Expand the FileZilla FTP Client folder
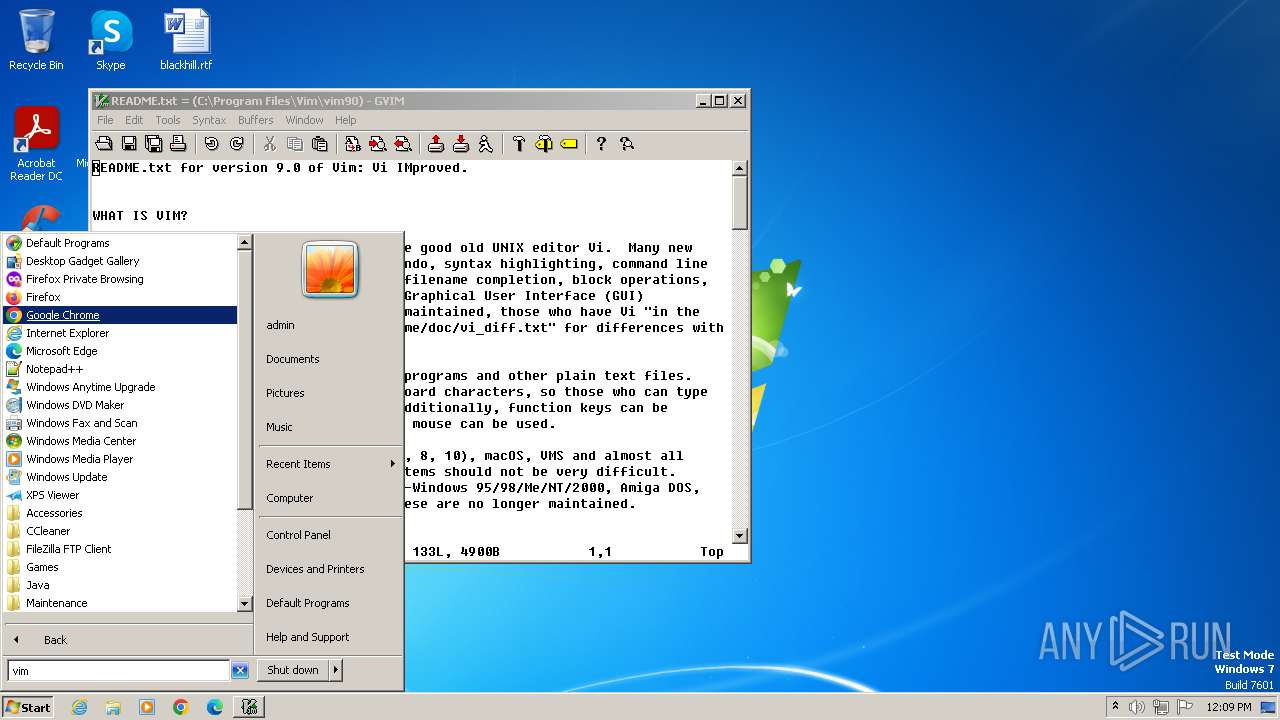Image resolution: width=1280 pixels, height=720 pixels. click(120, 549)
